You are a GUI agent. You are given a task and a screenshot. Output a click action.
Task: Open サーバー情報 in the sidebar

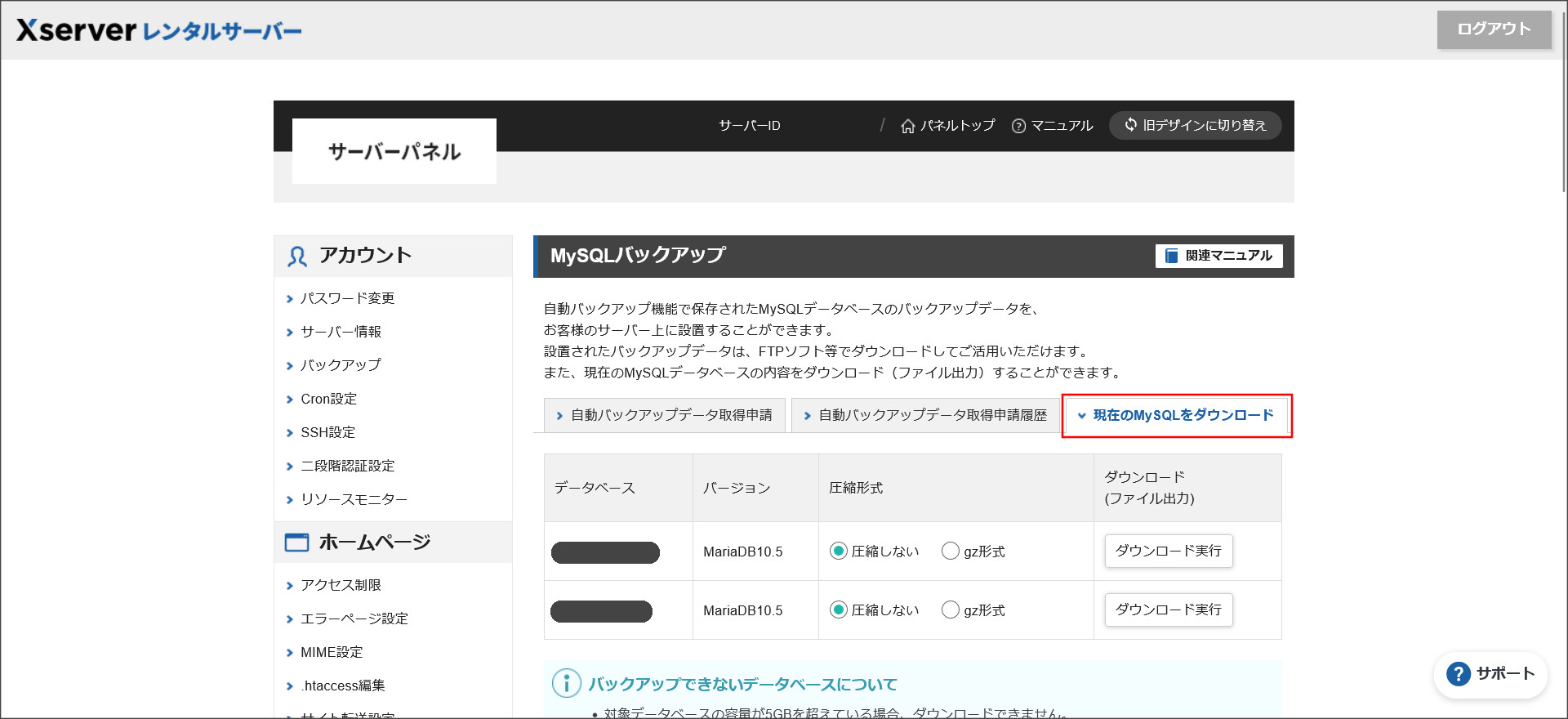pos(341,332)
